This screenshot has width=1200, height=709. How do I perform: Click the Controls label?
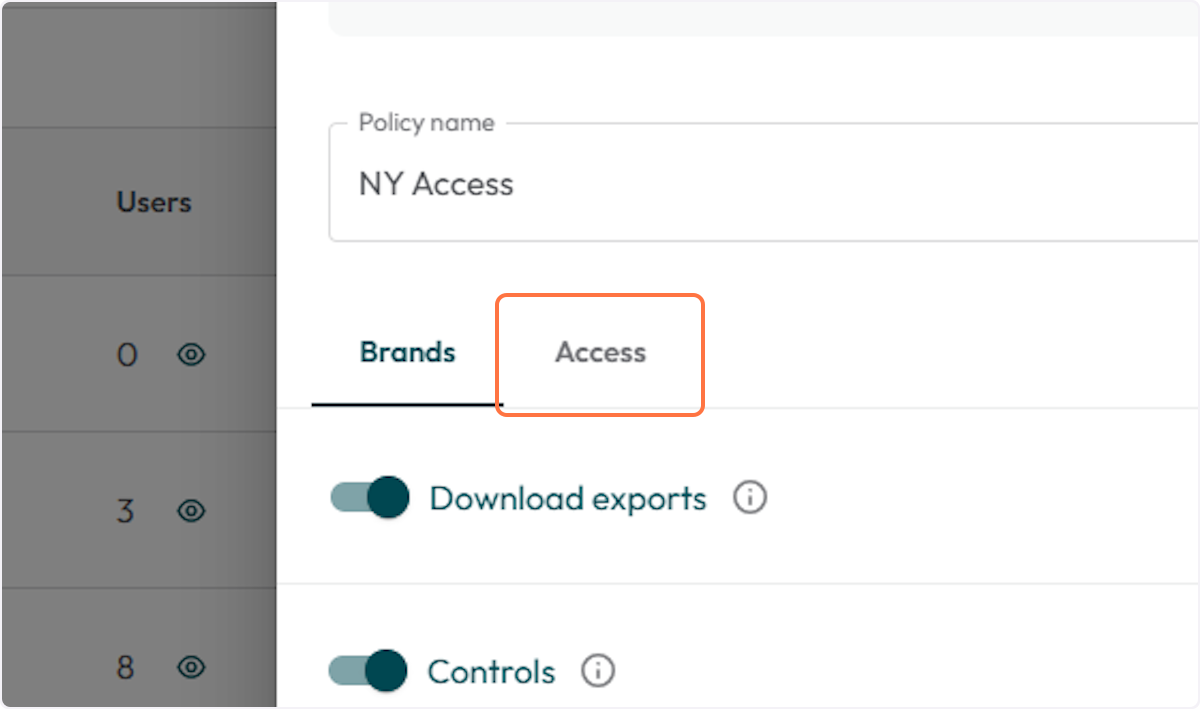click(491, 671)
